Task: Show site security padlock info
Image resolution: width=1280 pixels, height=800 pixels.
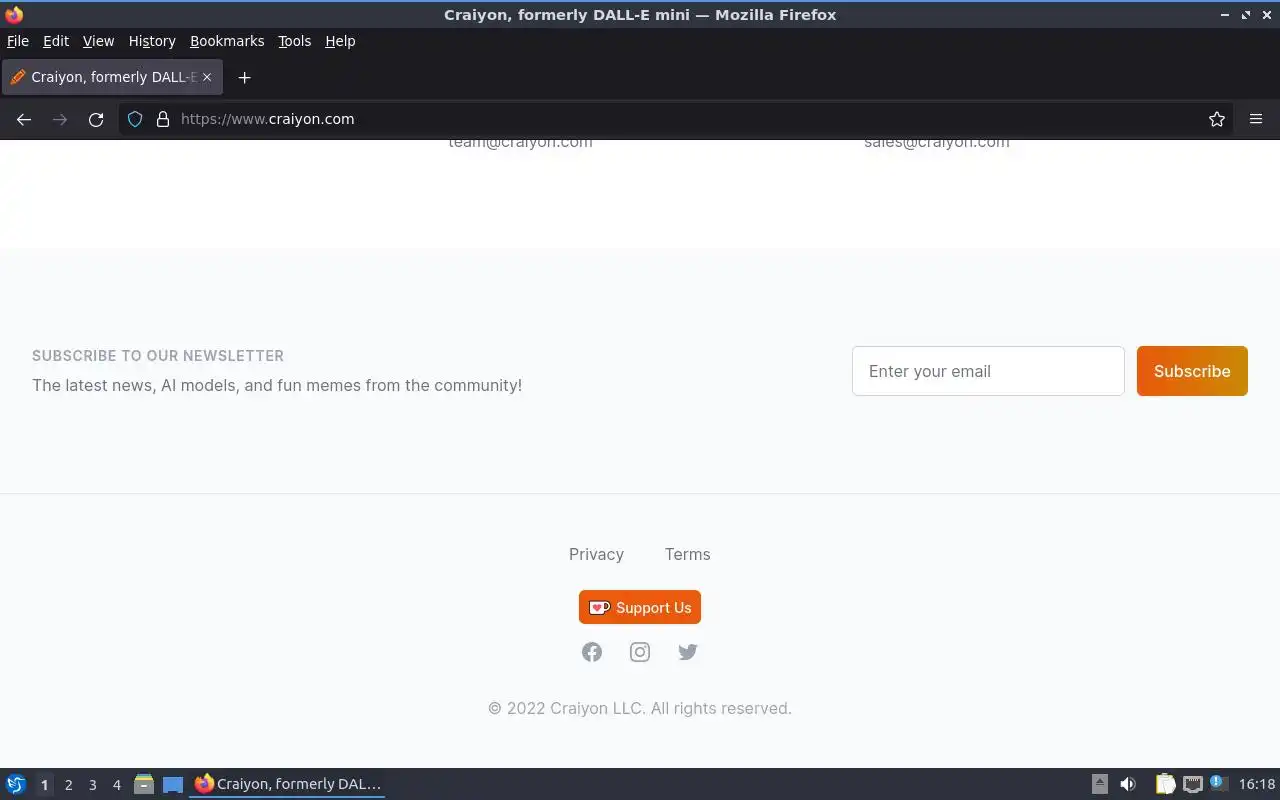Action: [x=163, y=119]
